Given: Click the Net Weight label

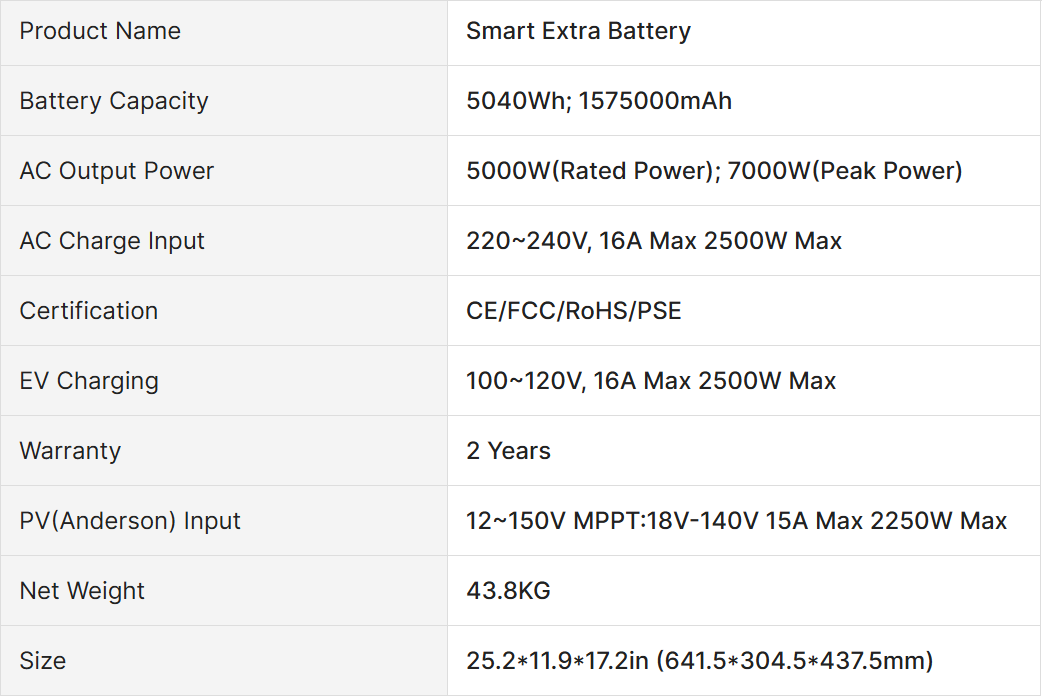Looking at the screenshot, I should coord(82,591).
